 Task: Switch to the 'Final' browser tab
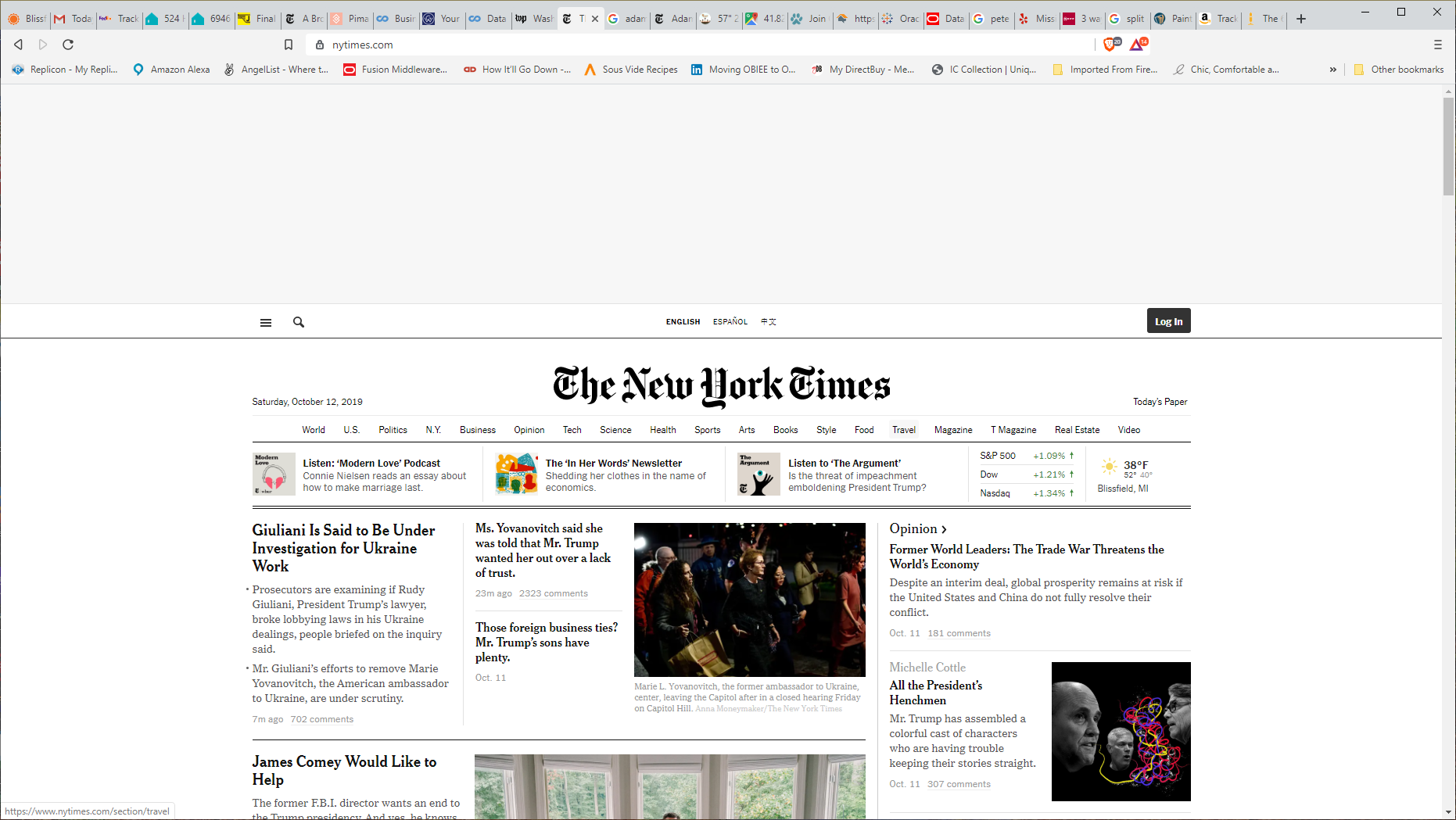coord(257,19)
